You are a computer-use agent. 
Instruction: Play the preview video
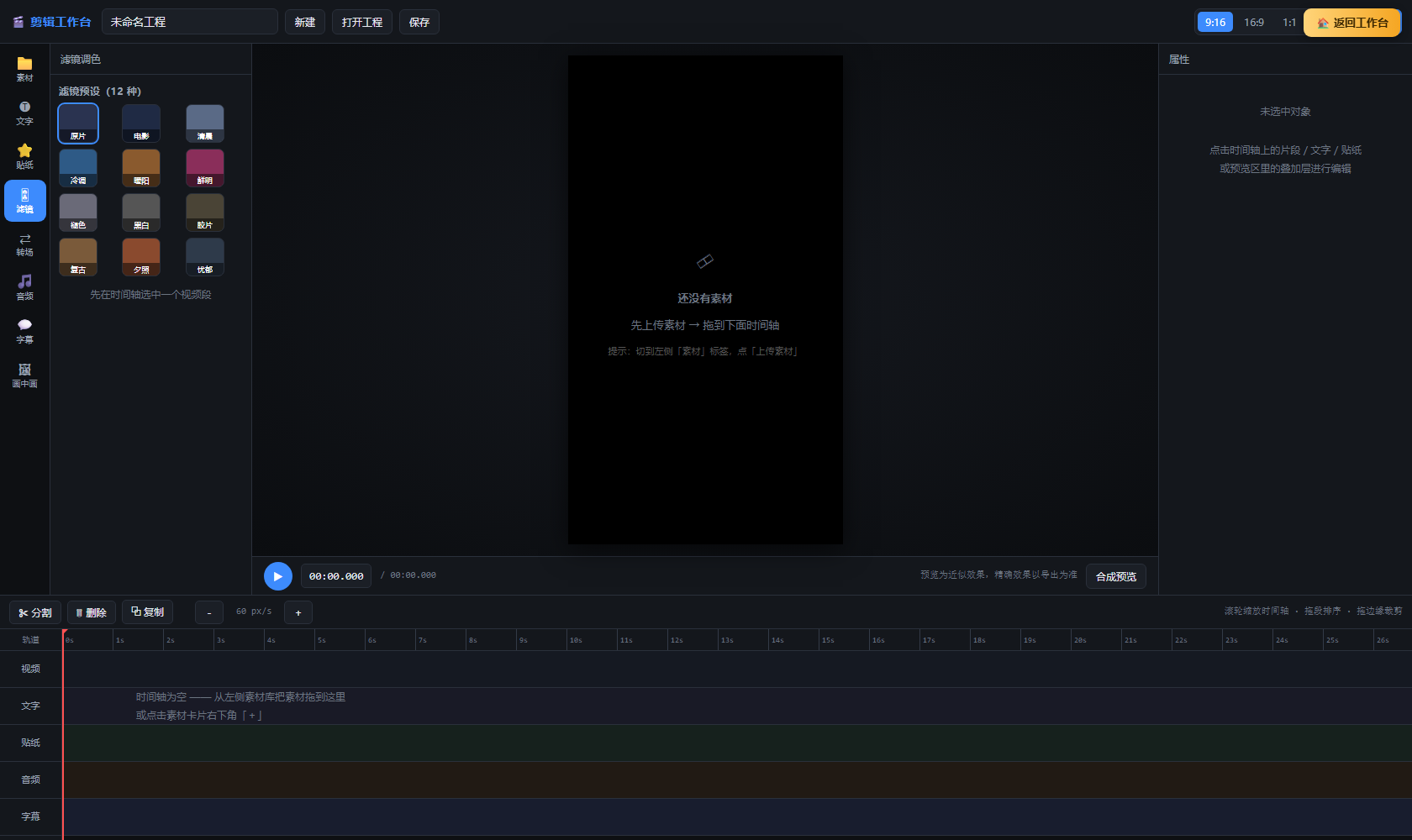[278, 576]
